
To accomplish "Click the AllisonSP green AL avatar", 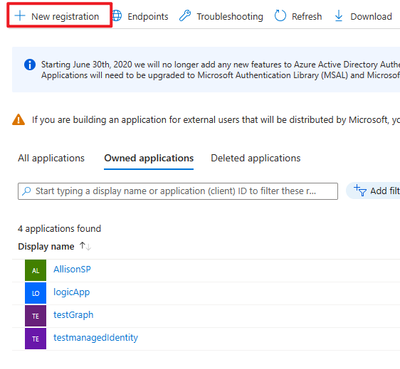I will [35, 270].
